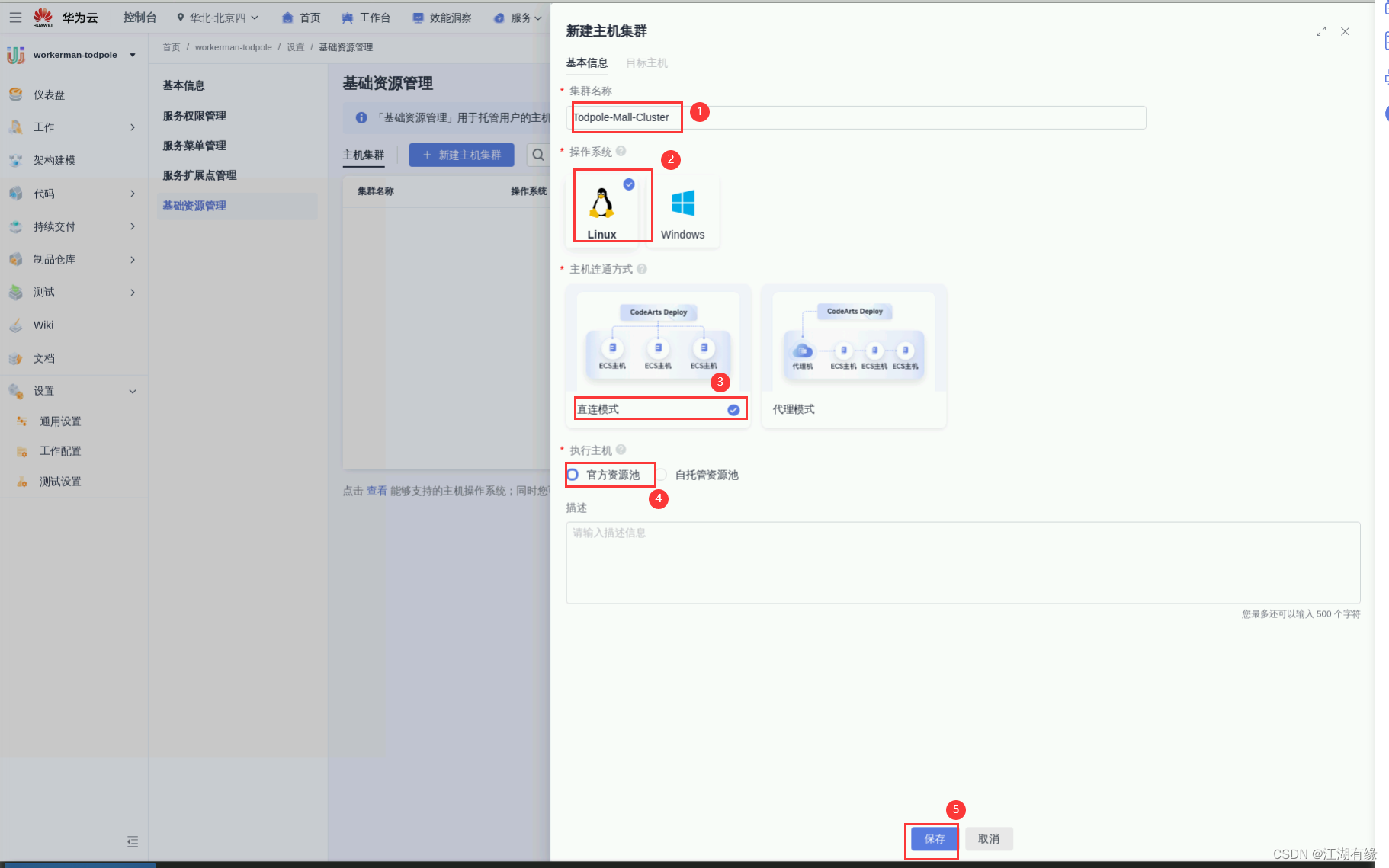This screenshot has width=1389, height=868.
Task: Open the hamburger navigation menu
Action: 14,17
